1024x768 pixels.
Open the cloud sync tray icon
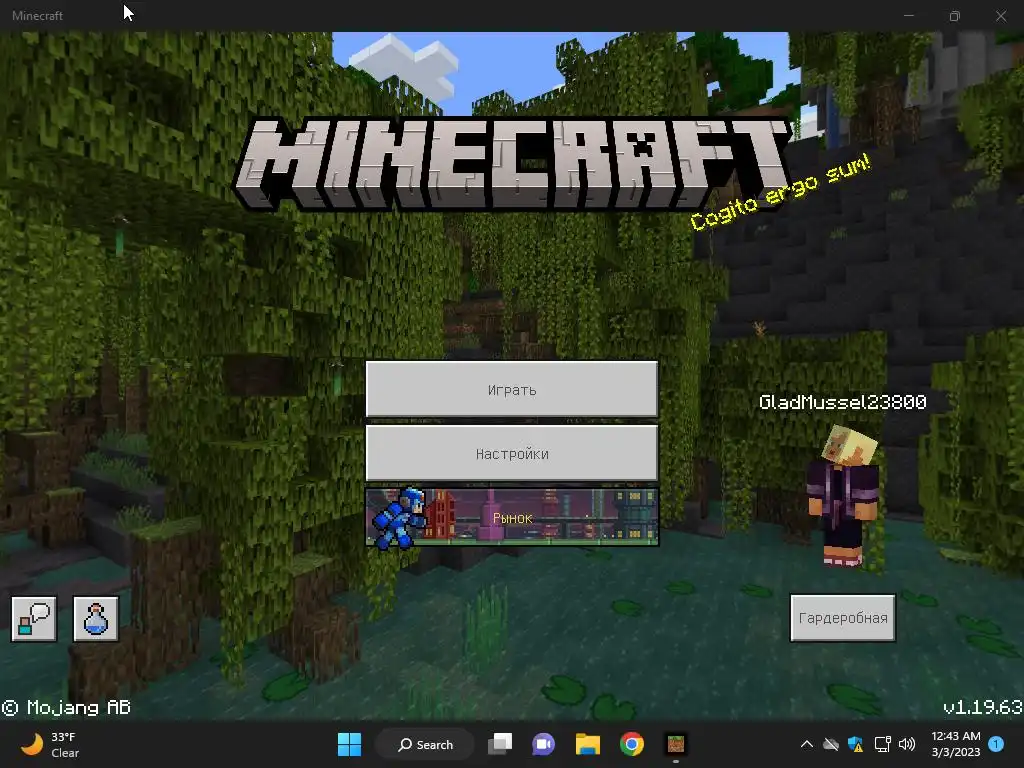tap(831, 744)
